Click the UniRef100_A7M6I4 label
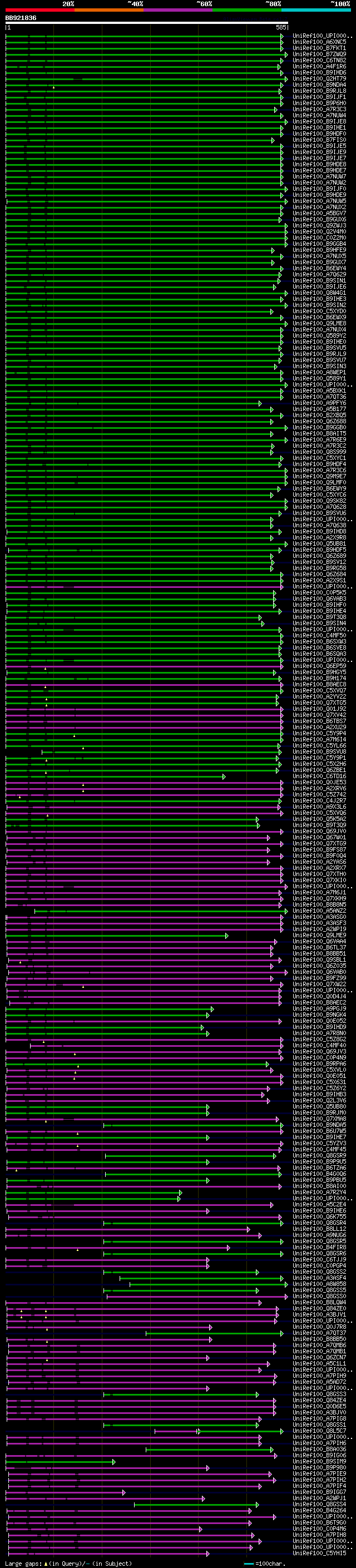356x1568 pixels. click(x=319, y=740)
